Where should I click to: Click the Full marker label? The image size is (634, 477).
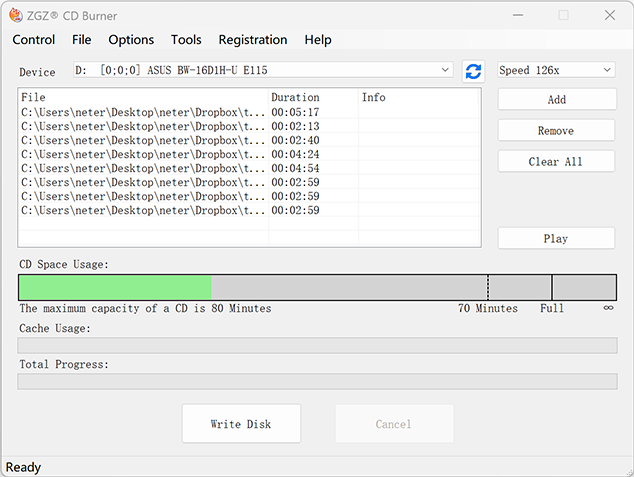[552, 308]
